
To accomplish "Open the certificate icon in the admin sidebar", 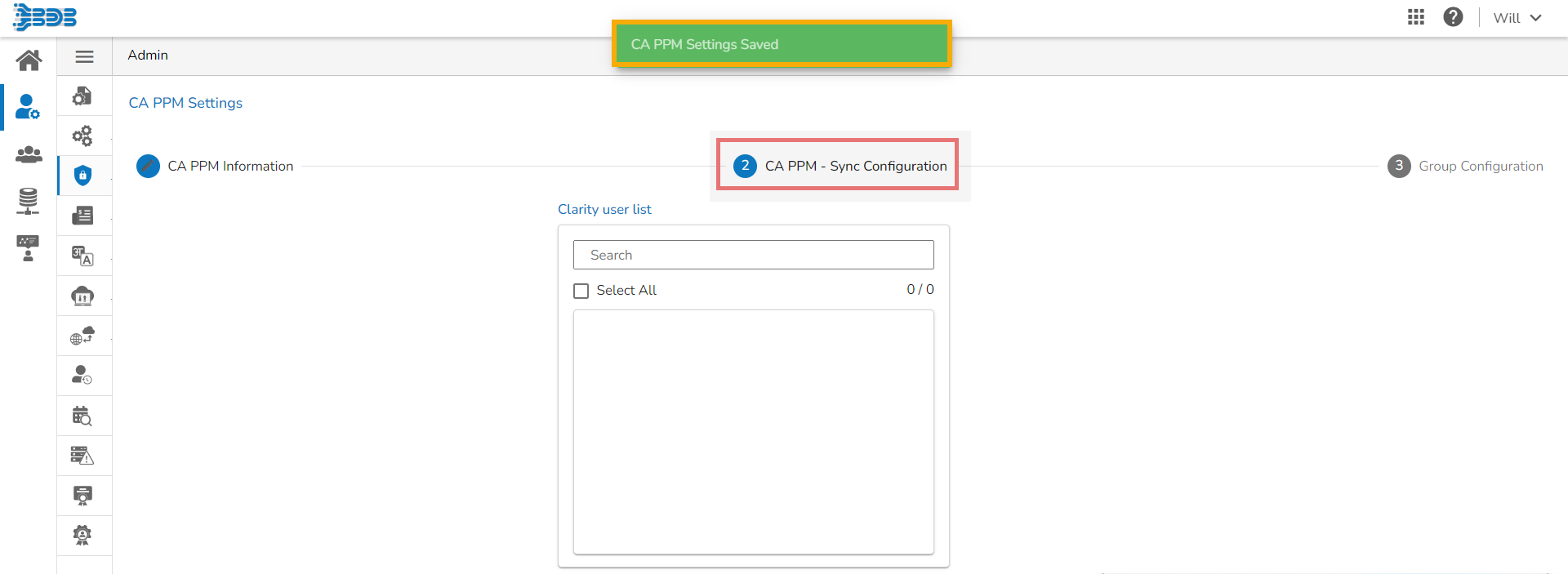I will [x=82, y=496].
